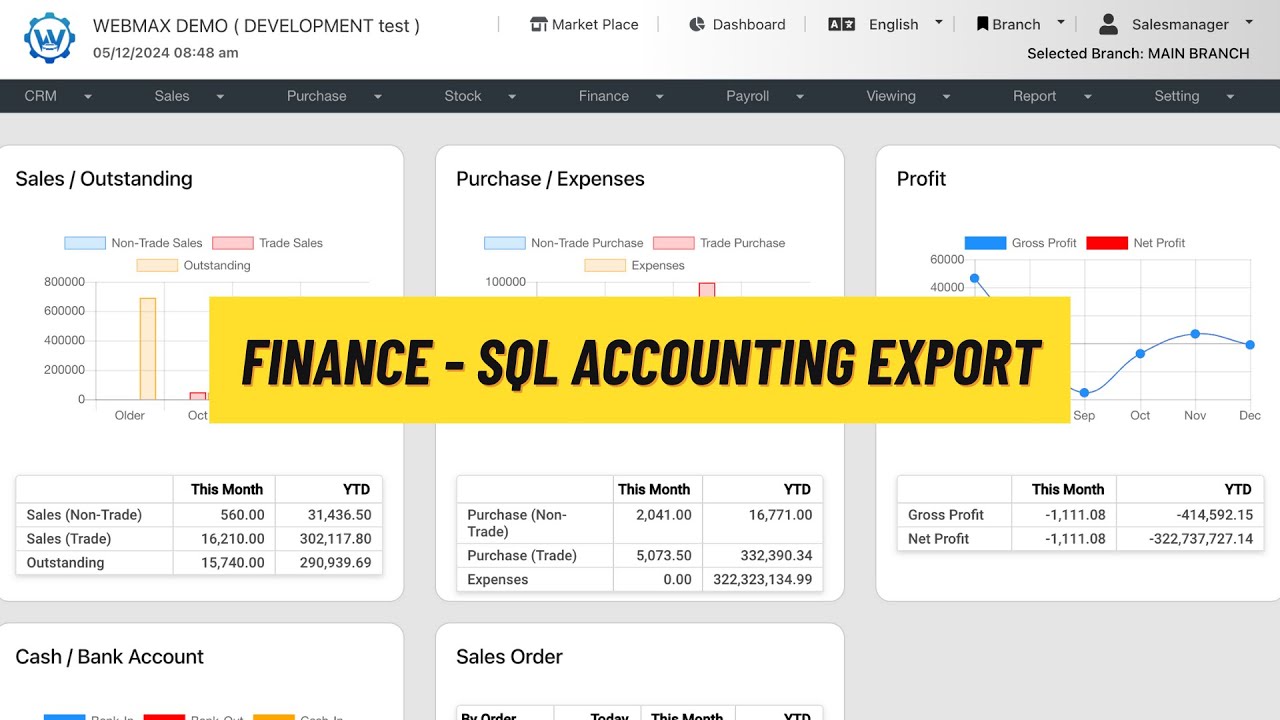Click the Sales / Outstanding card title
Screen dimensions: 1280x720
104,179
